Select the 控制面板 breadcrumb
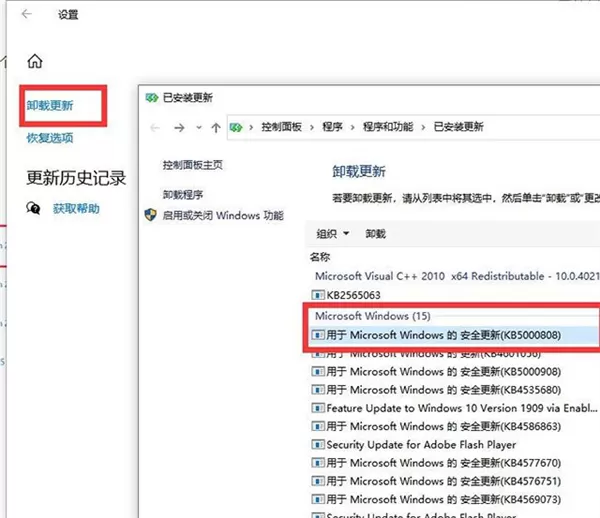Image resolution: width=600 pixels, height=518 pixels. click(x=282, y=127)
